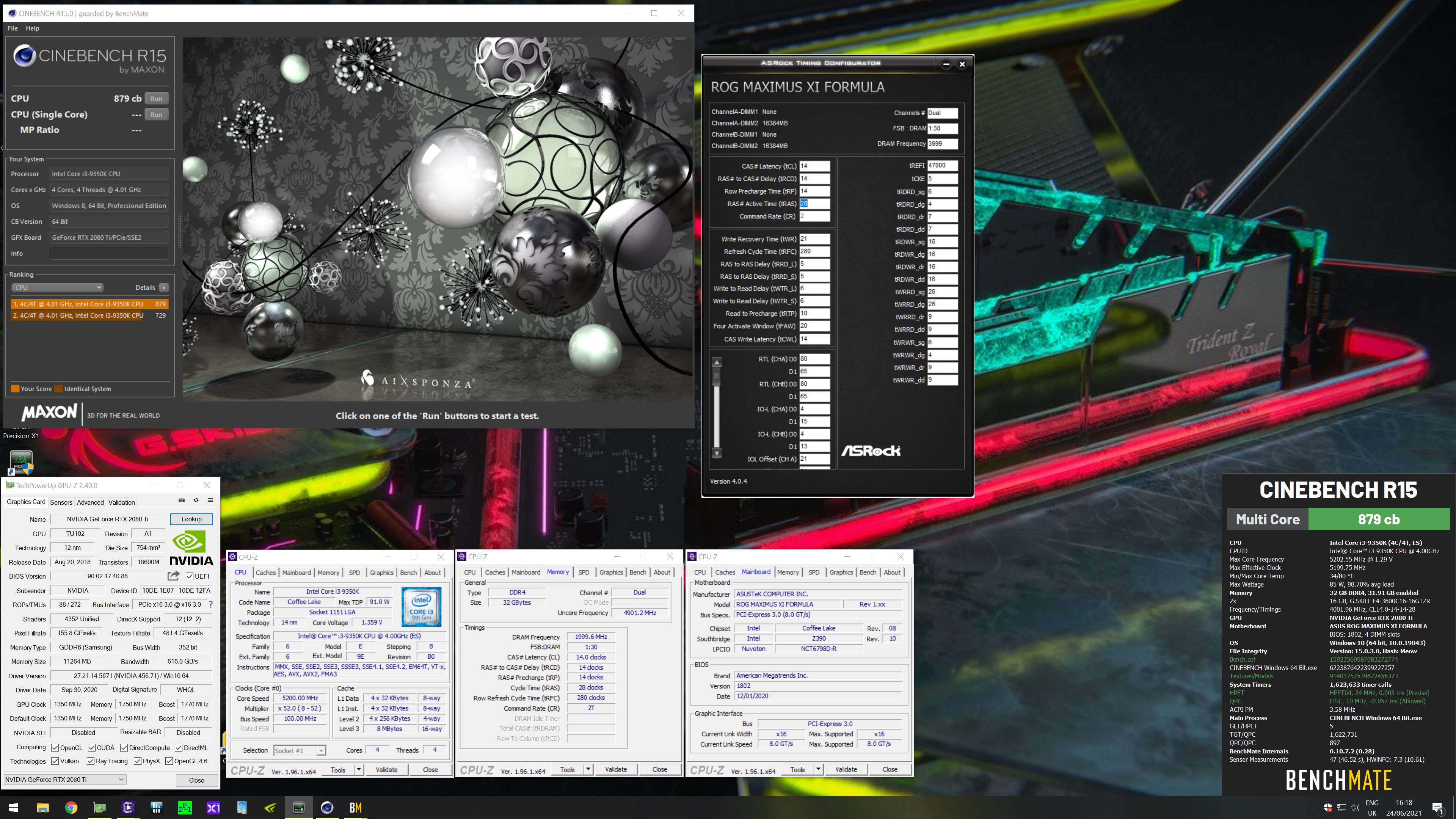Expand Tools arrow in CPU-Z Memory window

pyautogui.click(x=588, y=769)
